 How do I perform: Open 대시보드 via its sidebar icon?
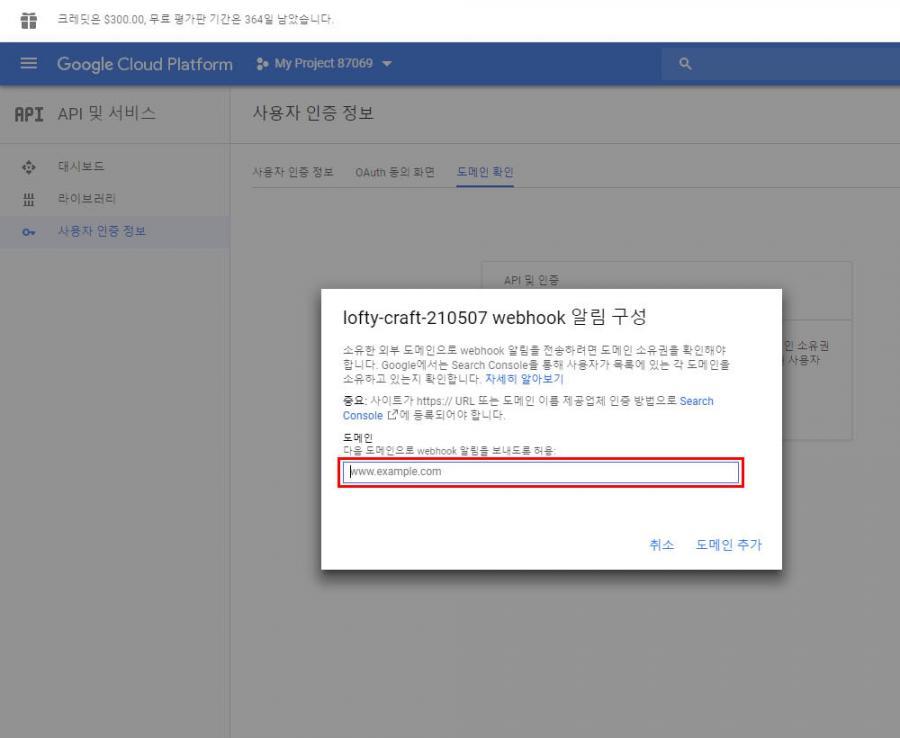[x=27, y=165]
